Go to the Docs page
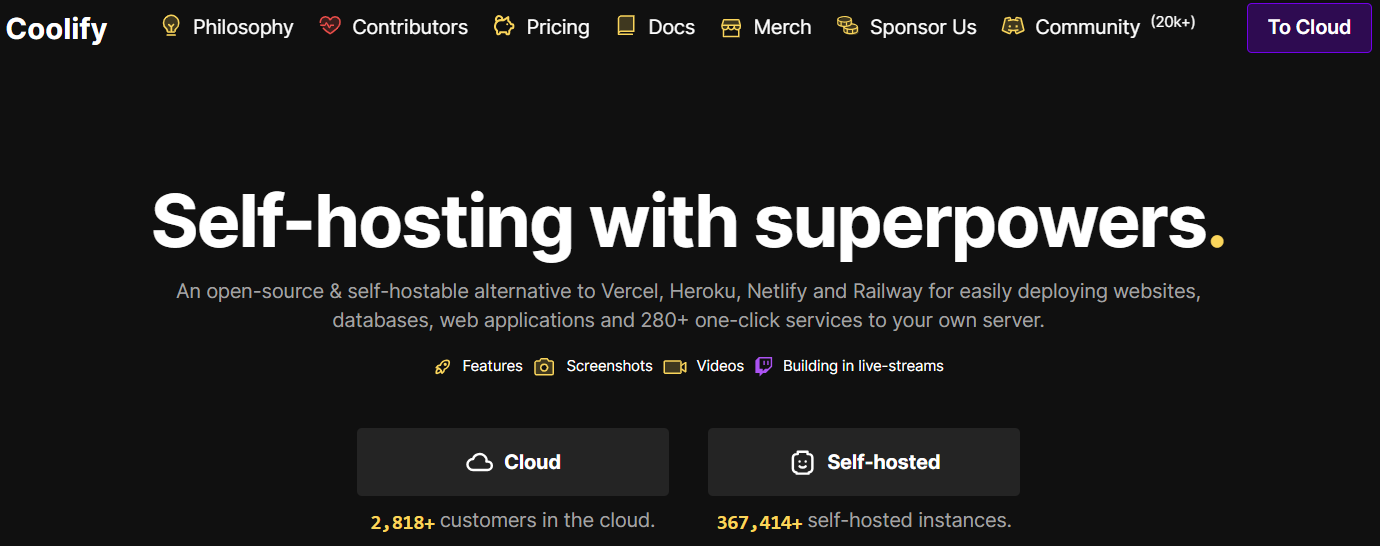 pos(671,27)
